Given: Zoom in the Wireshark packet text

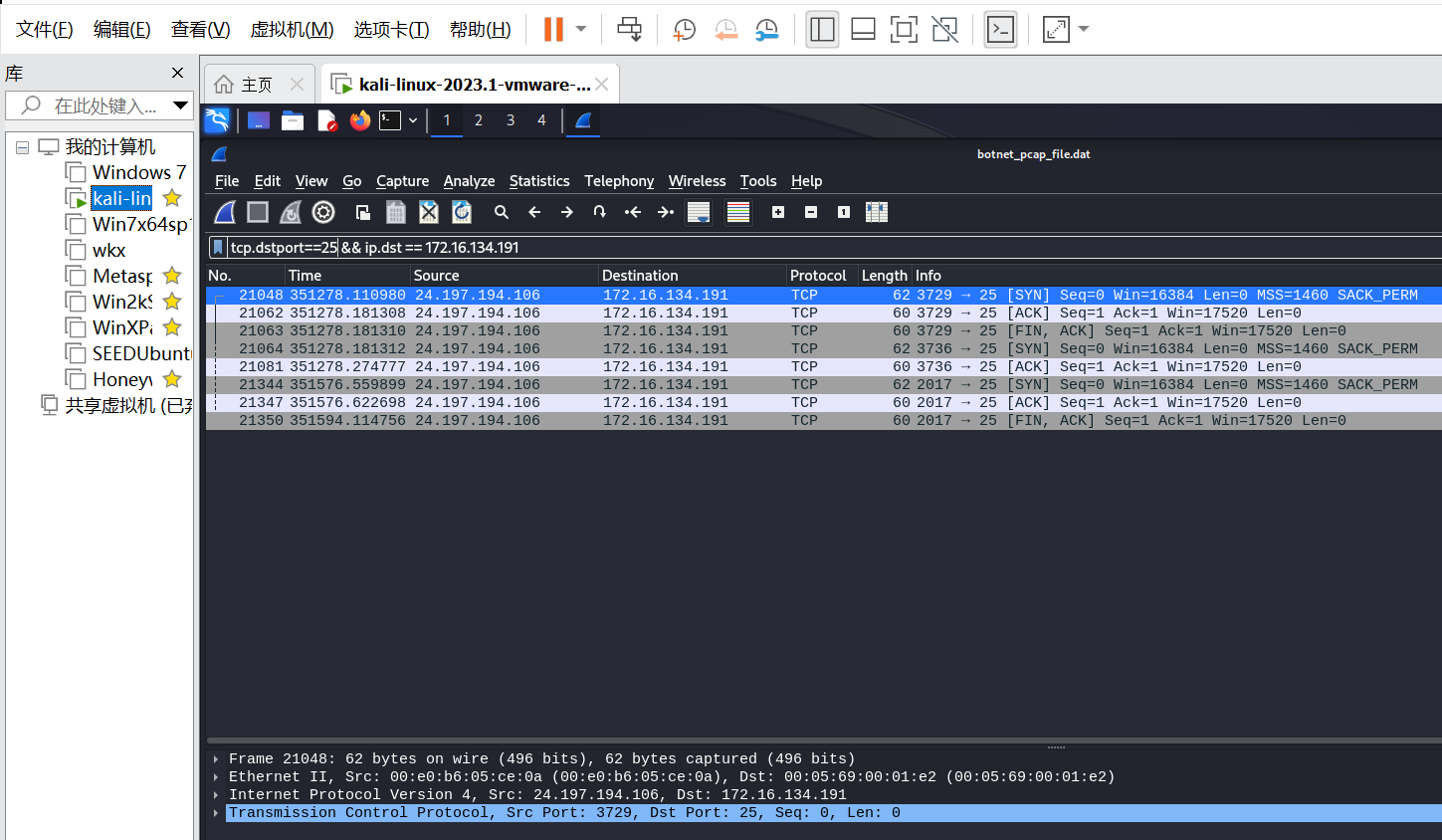Looking at the screenshot, I should [778, 212].
